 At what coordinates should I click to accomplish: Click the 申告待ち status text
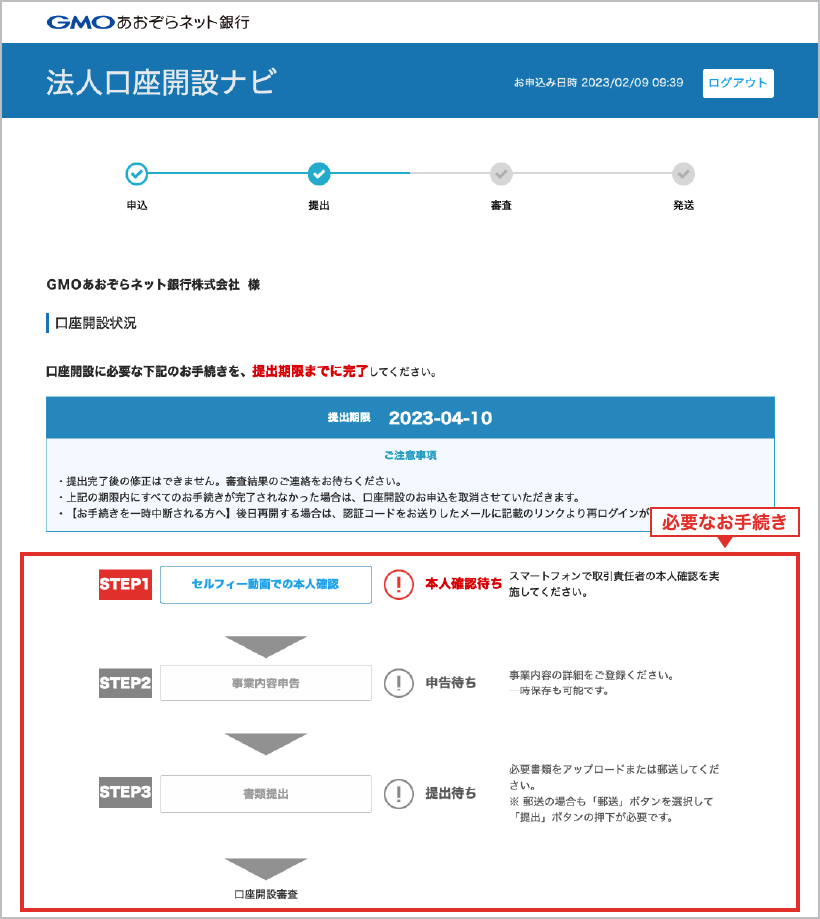click(451, 683)
